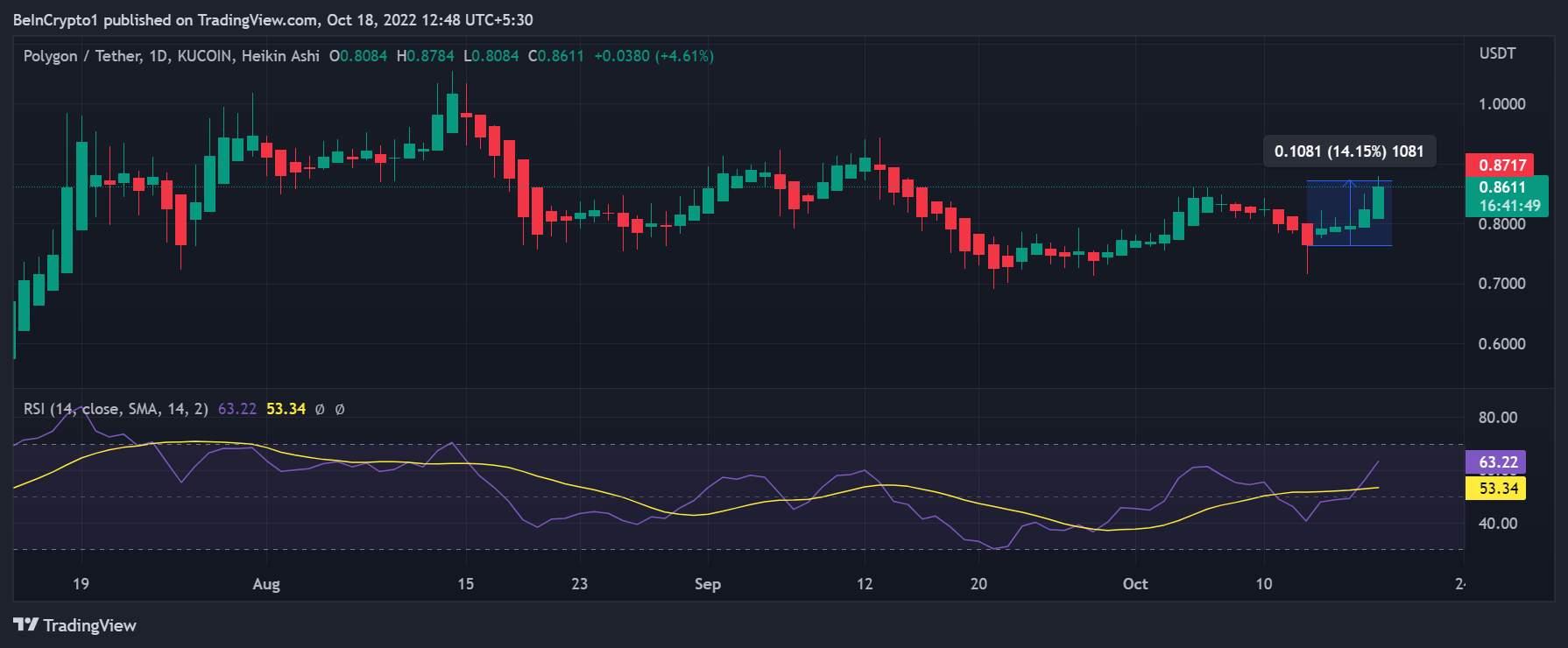Click the yellow 53.34 RSI axis tag
The image size is (1568, 648).
1497,488
